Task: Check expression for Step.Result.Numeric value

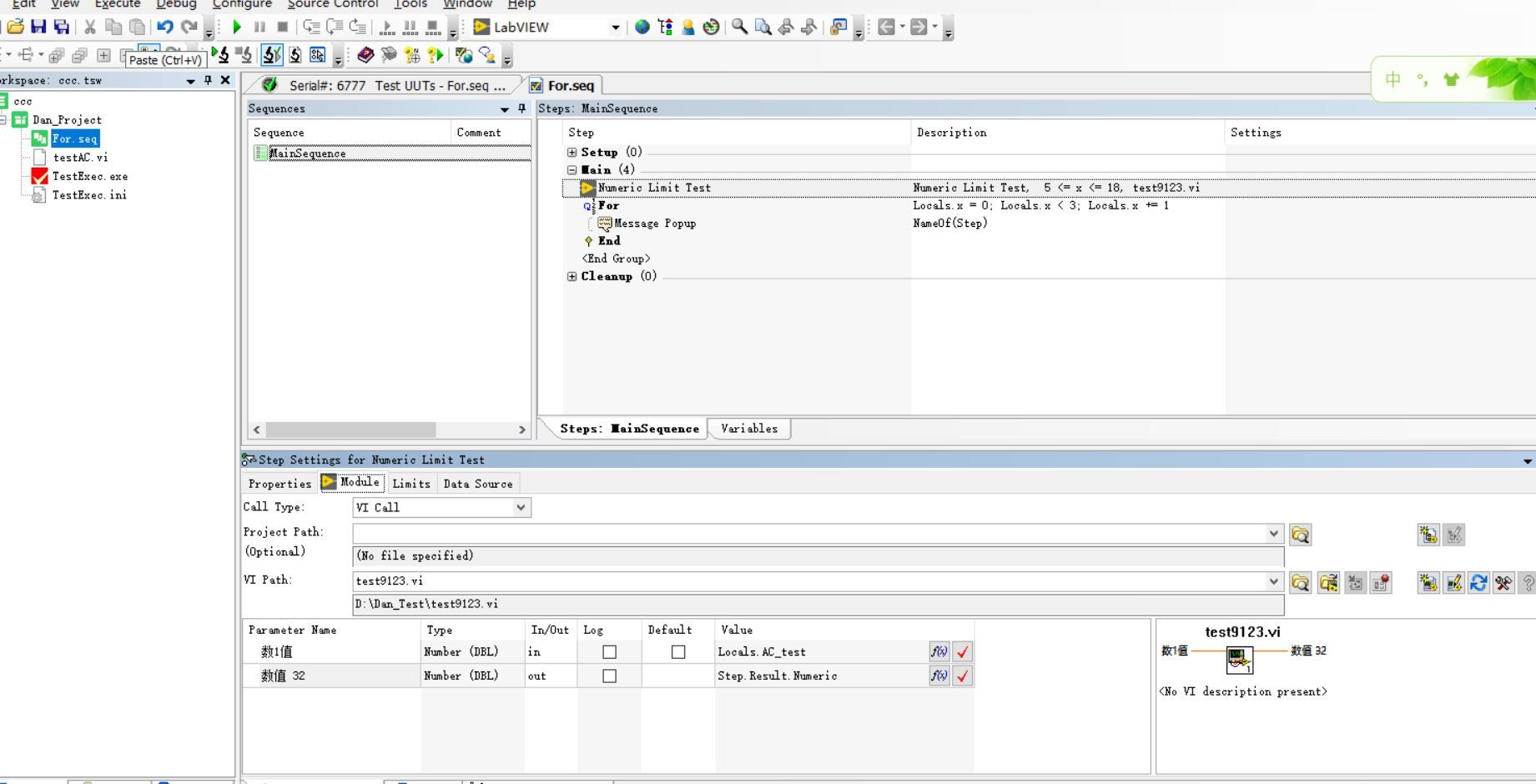Action: click(963, 676)
